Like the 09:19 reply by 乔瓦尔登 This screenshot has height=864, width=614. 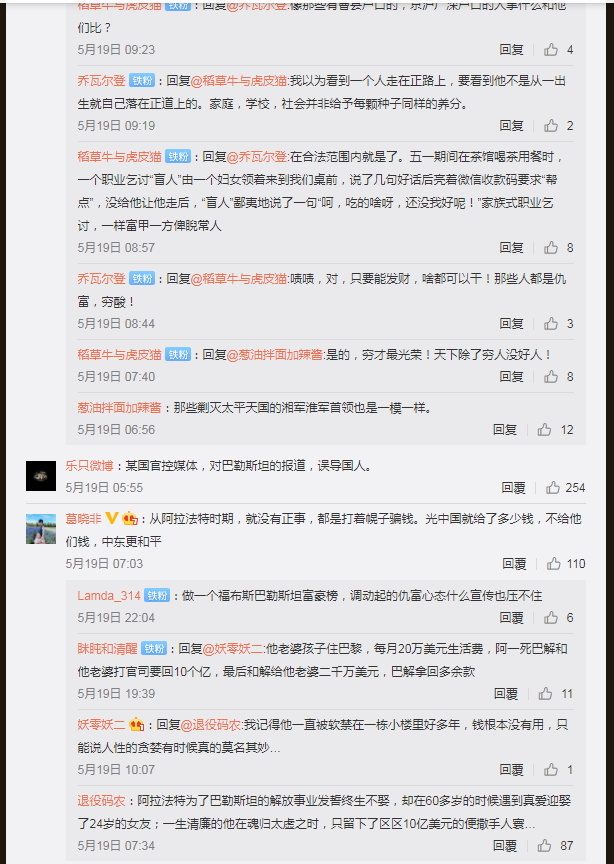tap(551, 126)
